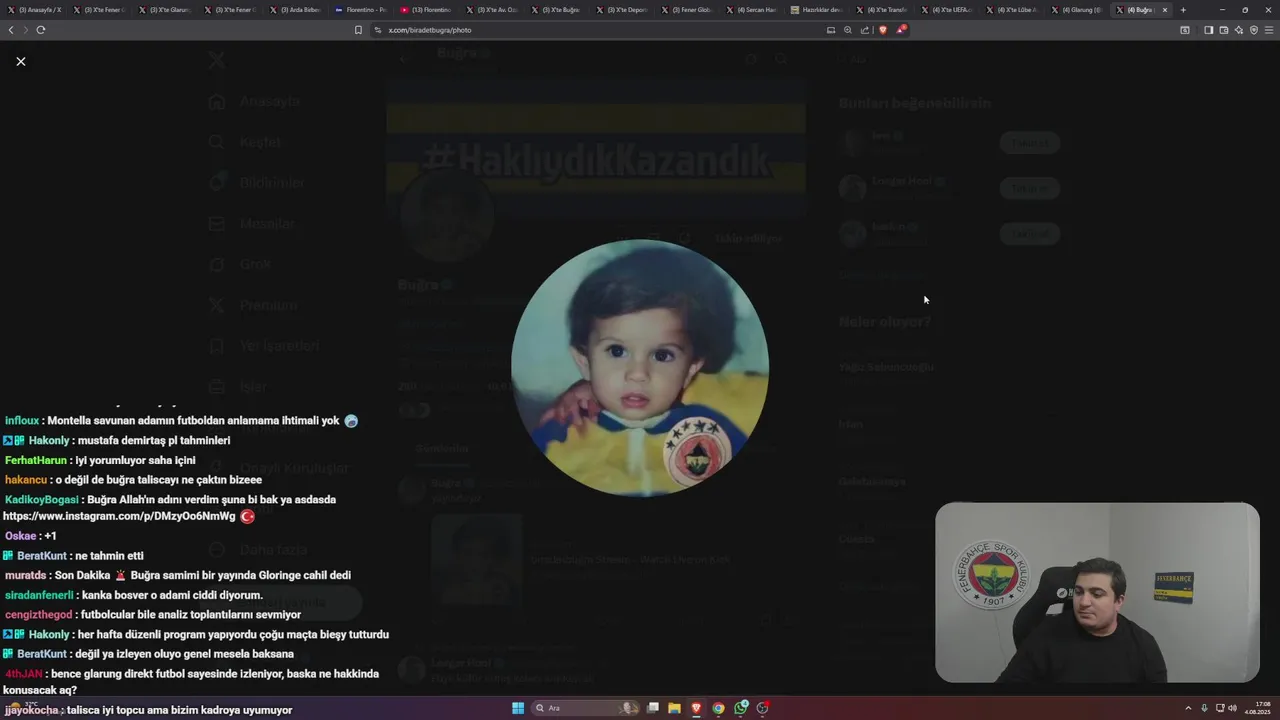
Task: Close the enlarged profile photo overlay
Action: point(20,61)
